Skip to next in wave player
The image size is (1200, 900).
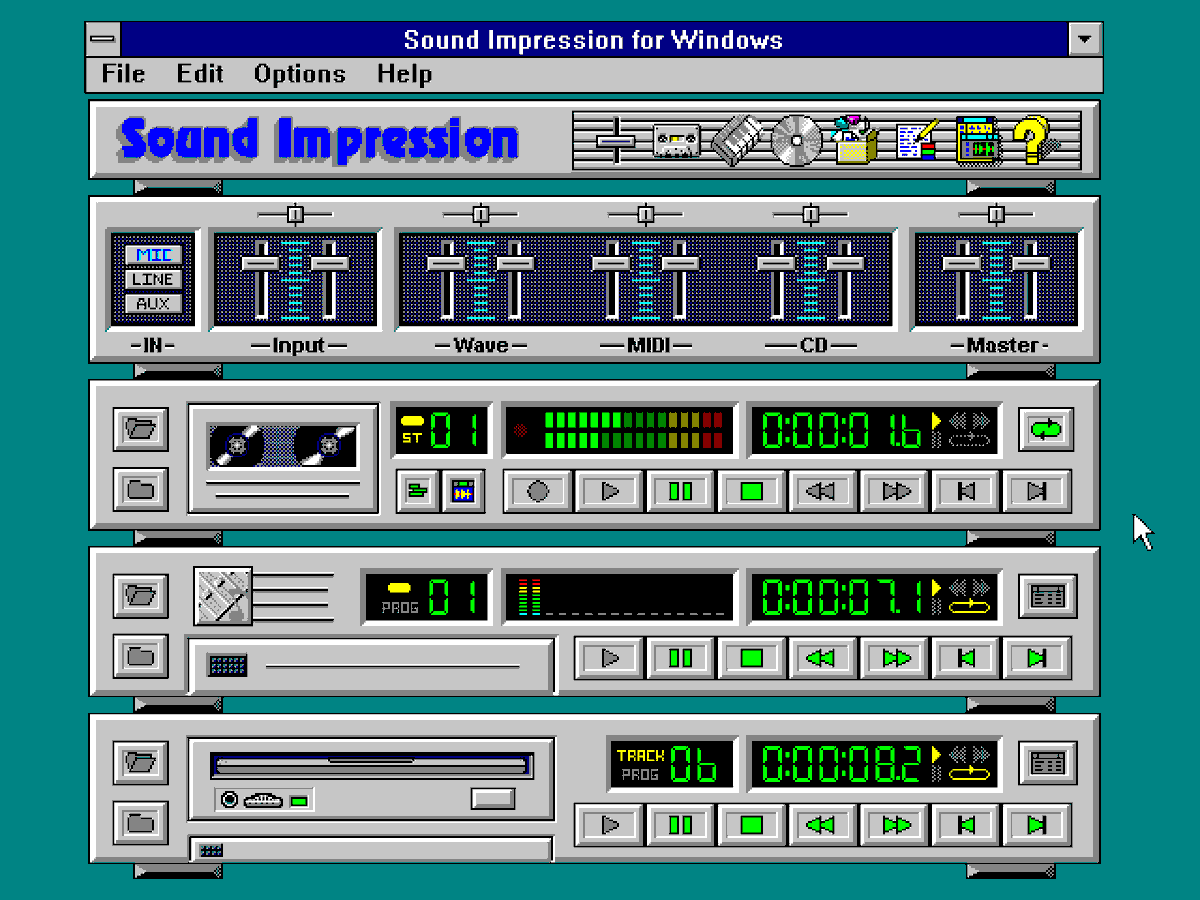1038,491
